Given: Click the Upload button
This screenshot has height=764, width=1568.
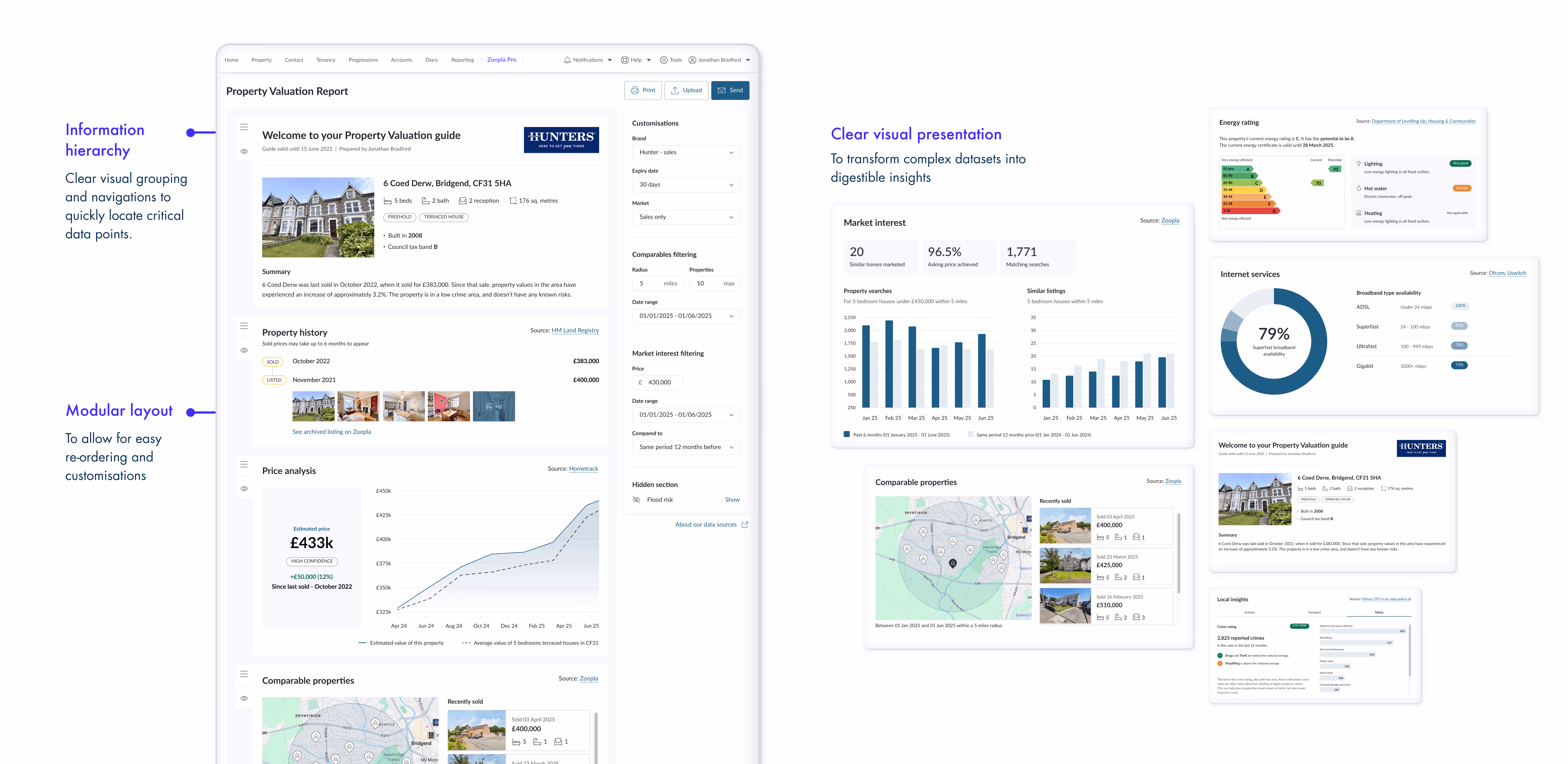Looking at the screenshot, I should 686,90.
